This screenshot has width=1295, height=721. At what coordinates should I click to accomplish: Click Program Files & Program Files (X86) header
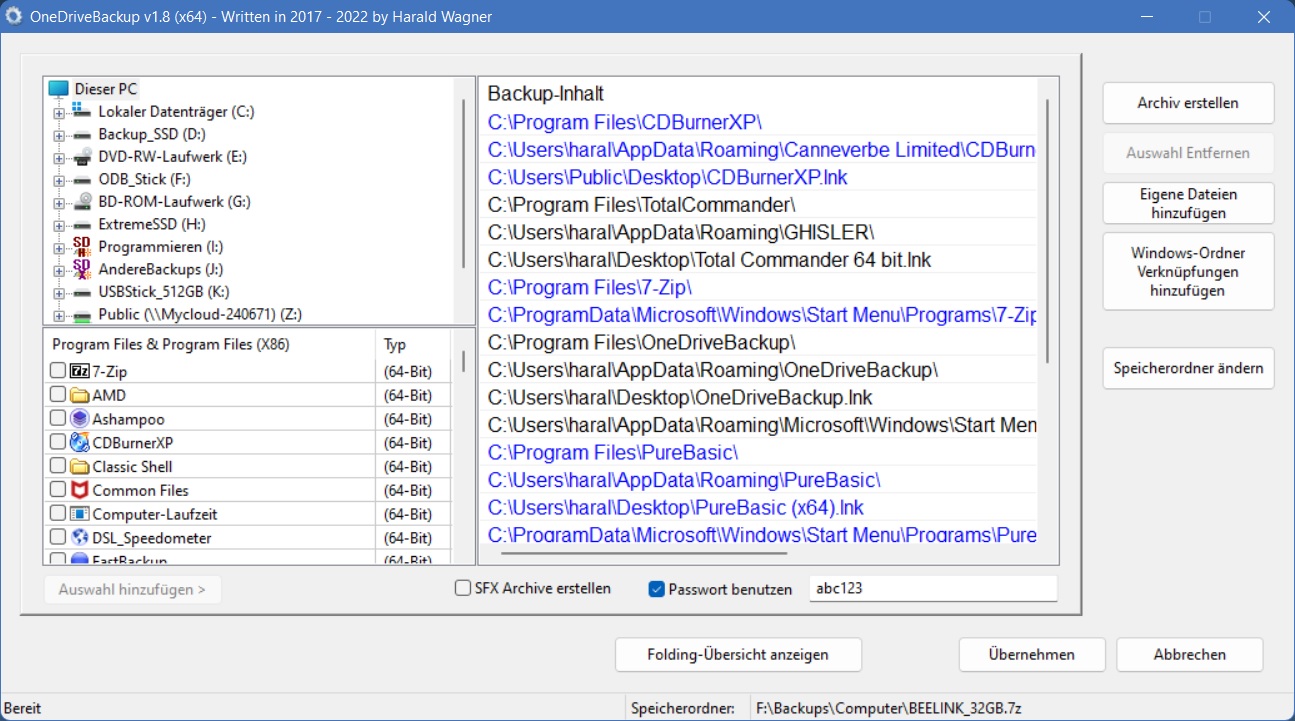click(210, 344)
